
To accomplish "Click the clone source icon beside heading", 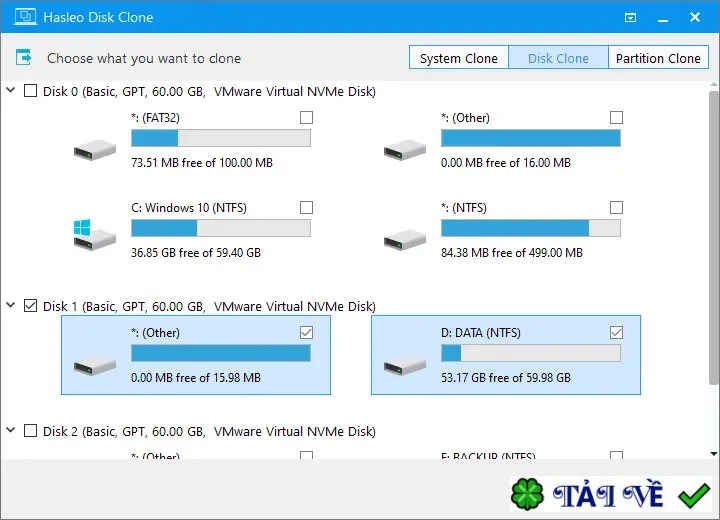I will 24,58.
